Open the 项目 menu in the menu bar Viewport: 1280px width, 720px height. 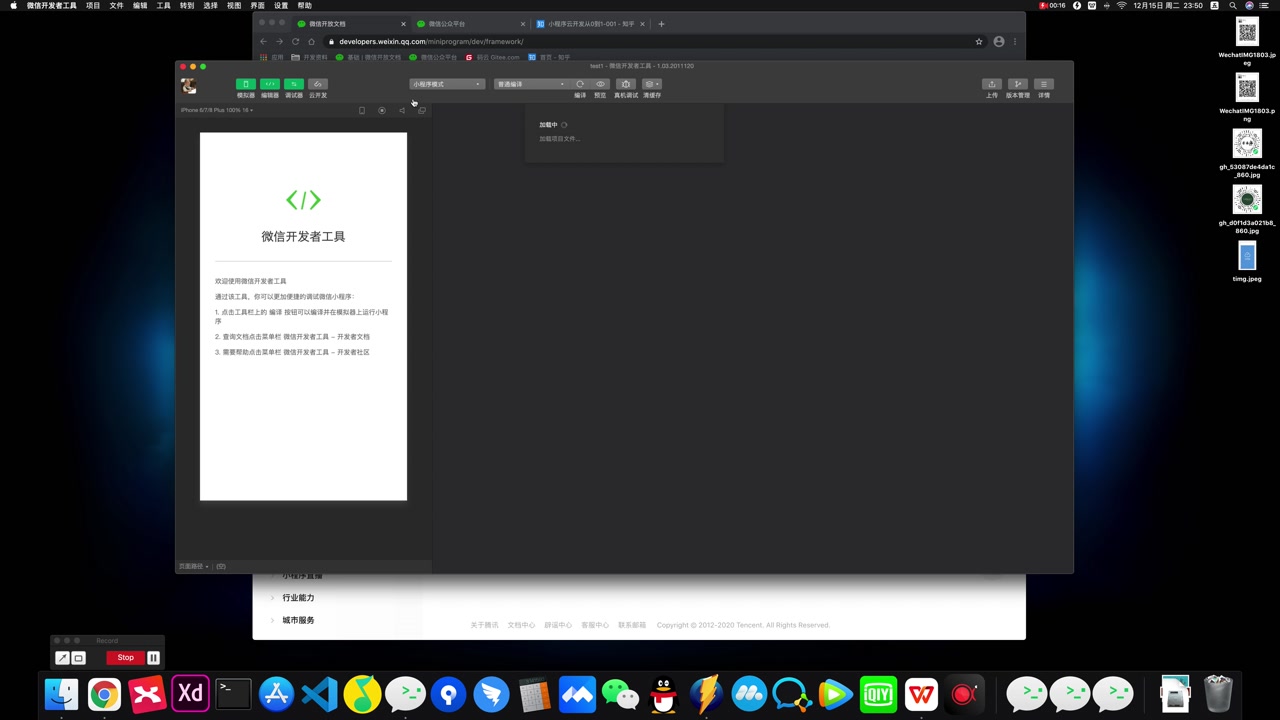(93, 6)
